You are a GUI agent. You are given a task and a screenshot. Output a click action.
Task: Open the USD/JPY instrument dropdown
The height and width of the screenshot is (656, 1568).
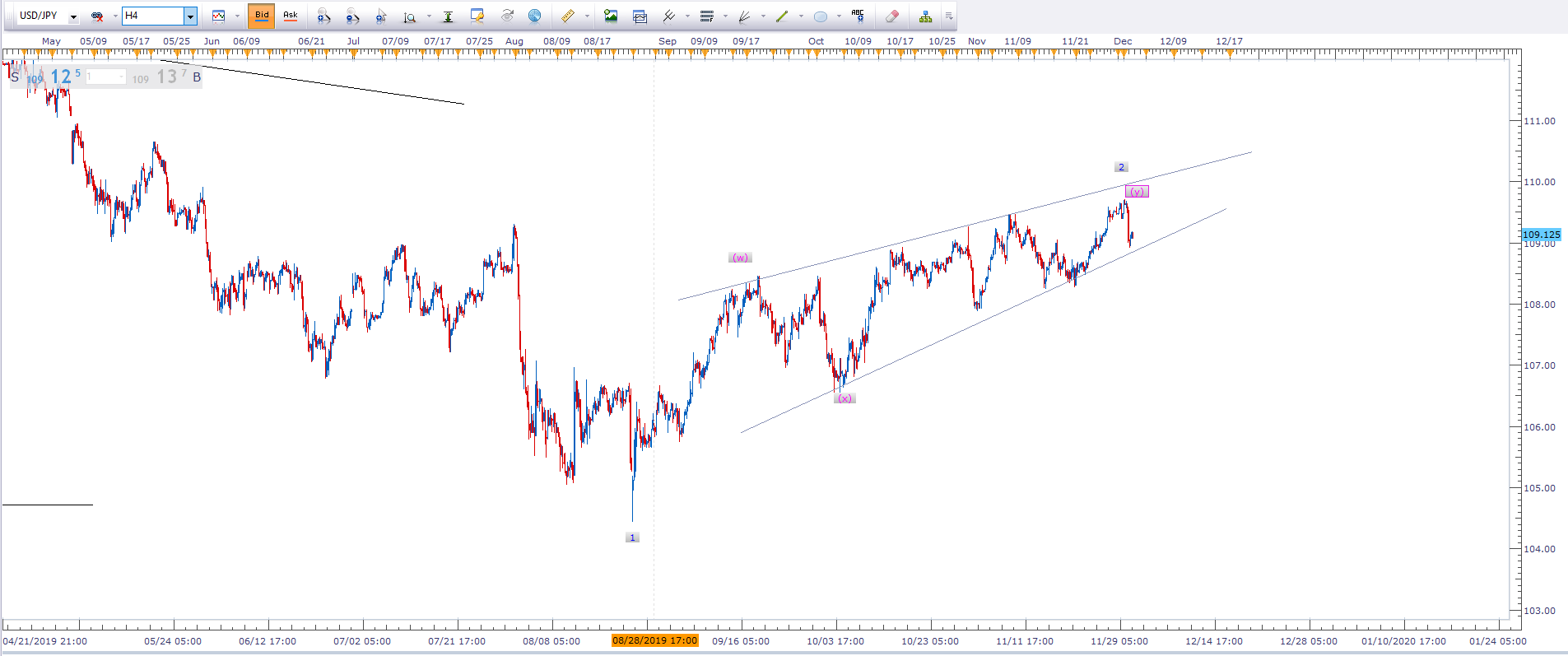coord(73,16)
